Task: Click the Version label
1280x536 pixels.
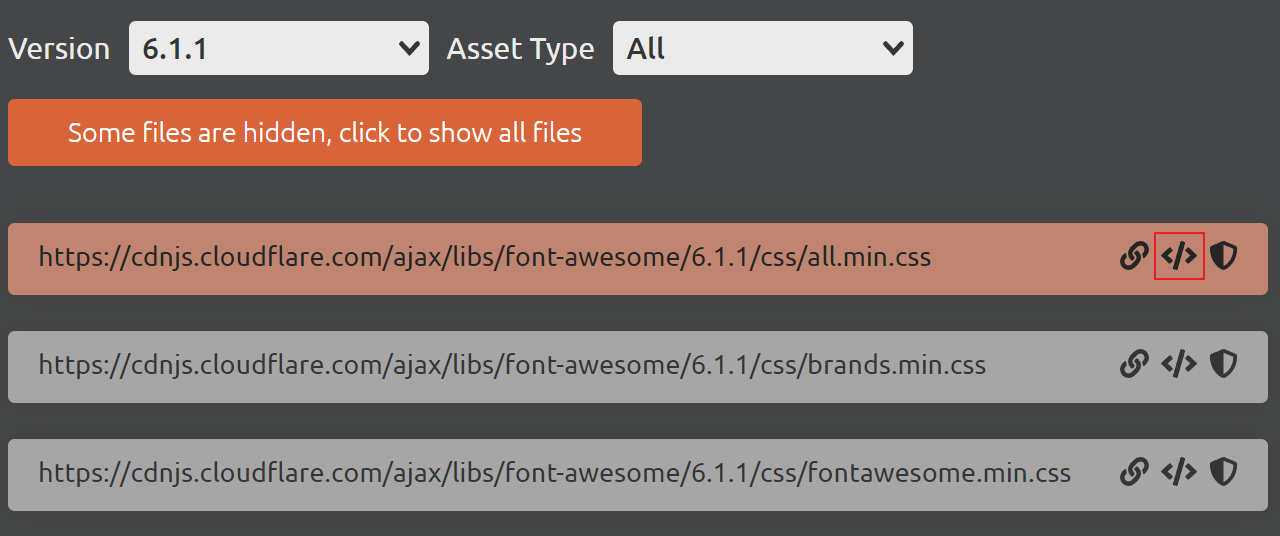Action: pos(59,48)
